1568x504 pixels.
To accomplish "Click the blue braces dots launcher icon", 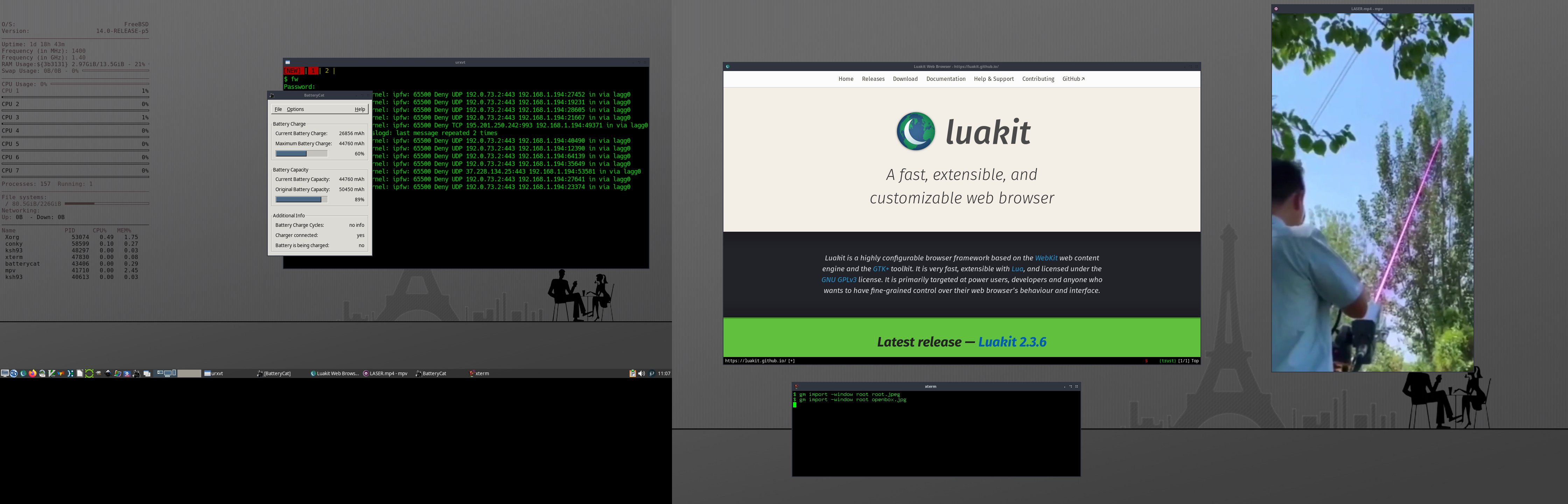I will [x=70, y=373].
